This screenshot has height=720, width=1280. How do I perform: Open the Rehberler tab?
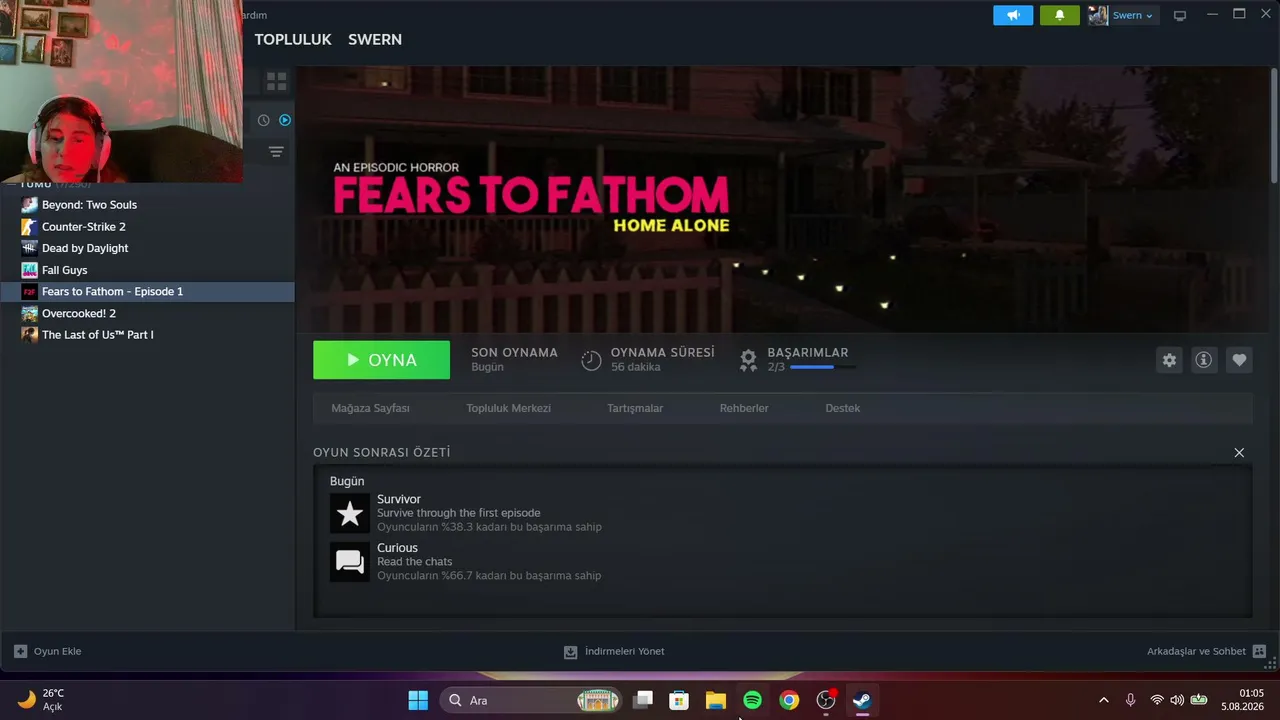click(744, 408)
